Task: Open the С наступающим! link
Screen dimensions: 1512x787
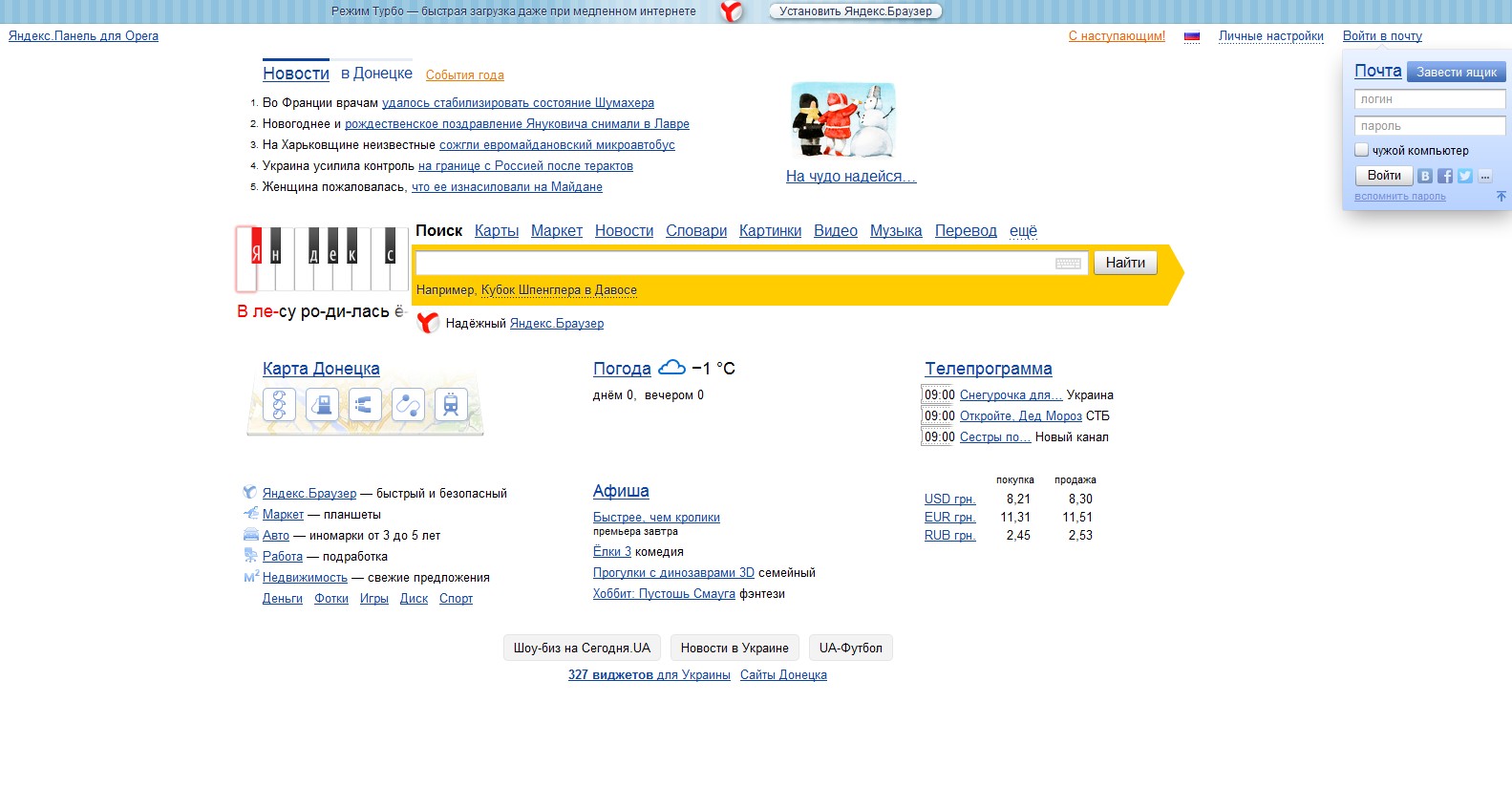Action: pos(1117,36)
